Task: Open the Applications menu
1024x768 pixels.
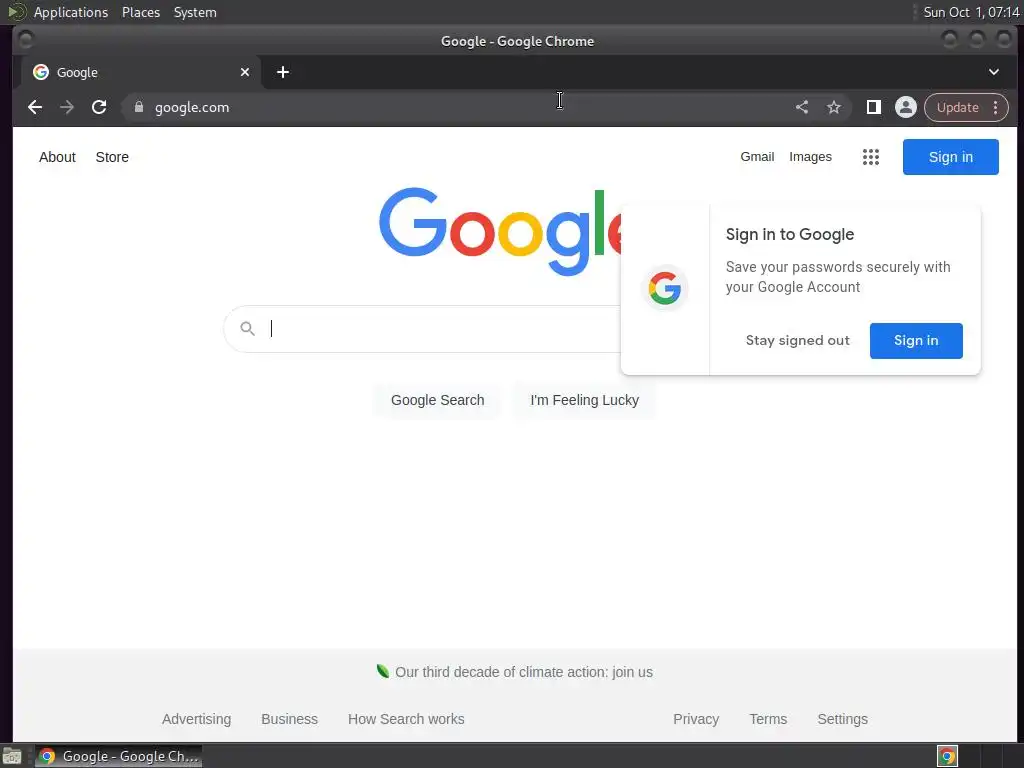Action: pos(71,12)
